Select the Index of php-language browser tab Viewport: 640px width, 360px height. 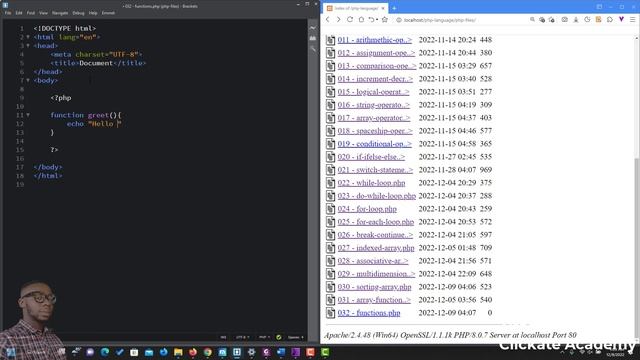pos(355,8)
